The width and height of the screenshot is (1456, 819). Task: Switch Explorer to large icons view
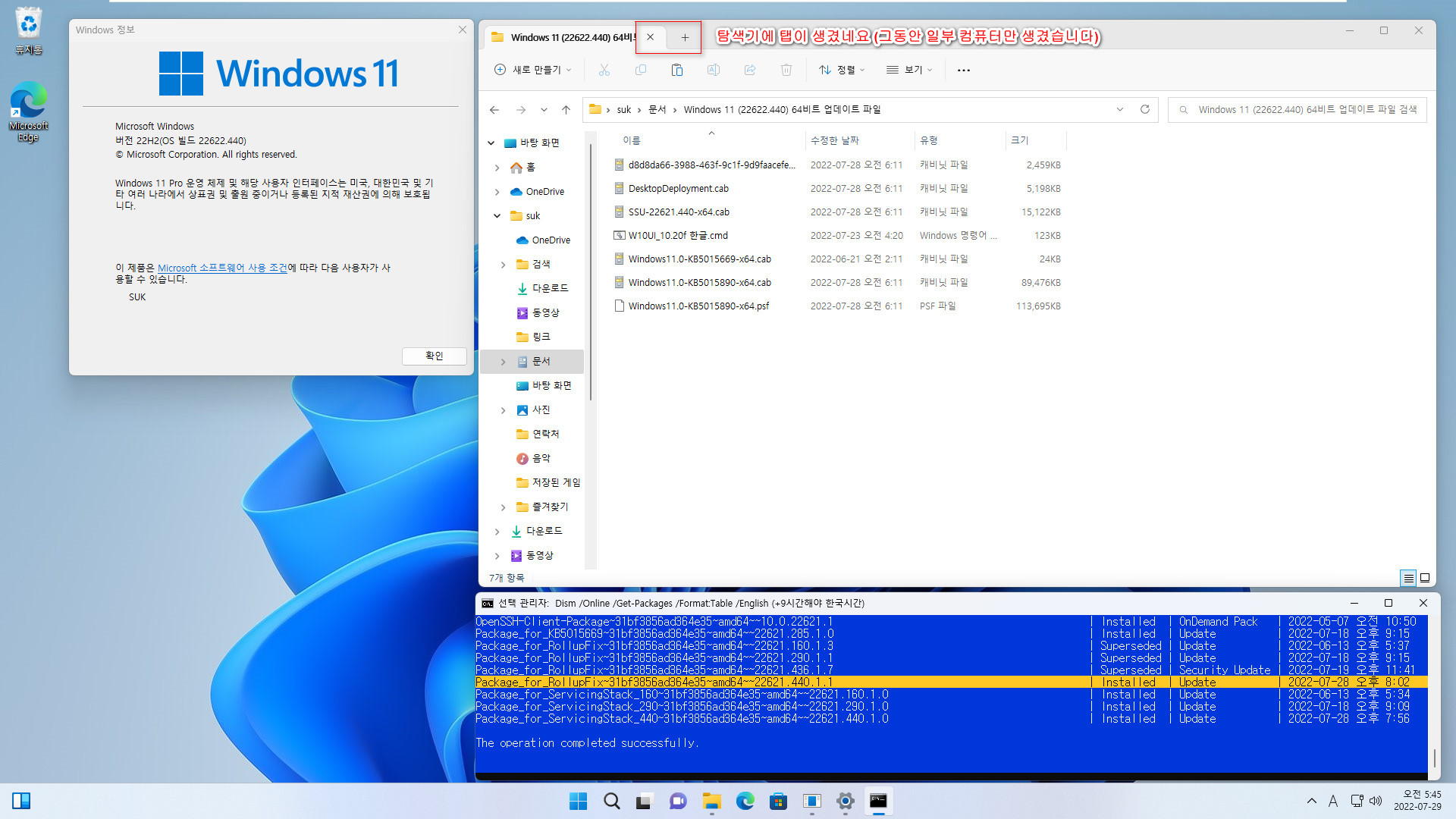(x=1425, y=578)
